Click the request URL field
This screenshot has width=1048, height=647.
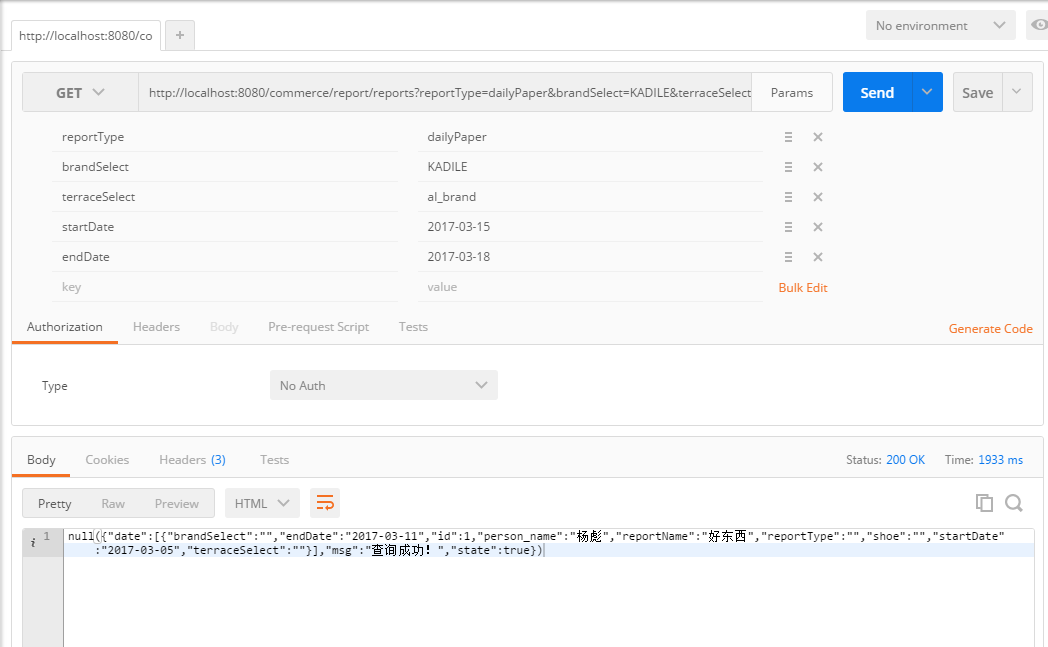coord(445,92)
